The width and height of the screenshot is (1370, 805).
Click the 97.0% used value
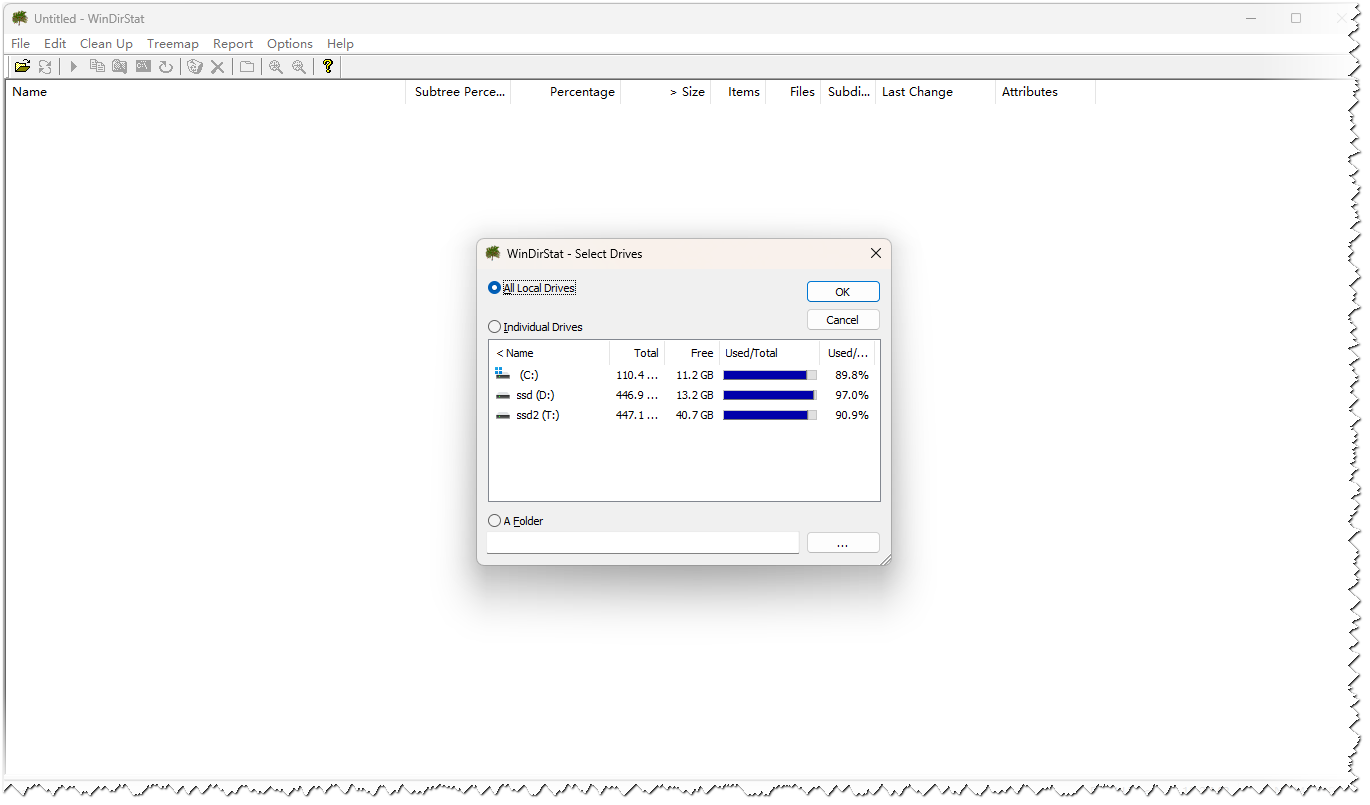(x=852, y=395)
